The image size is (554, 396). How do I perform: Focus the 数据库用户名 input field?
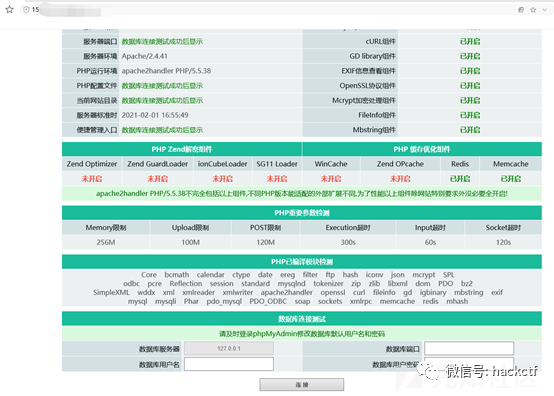229,364
